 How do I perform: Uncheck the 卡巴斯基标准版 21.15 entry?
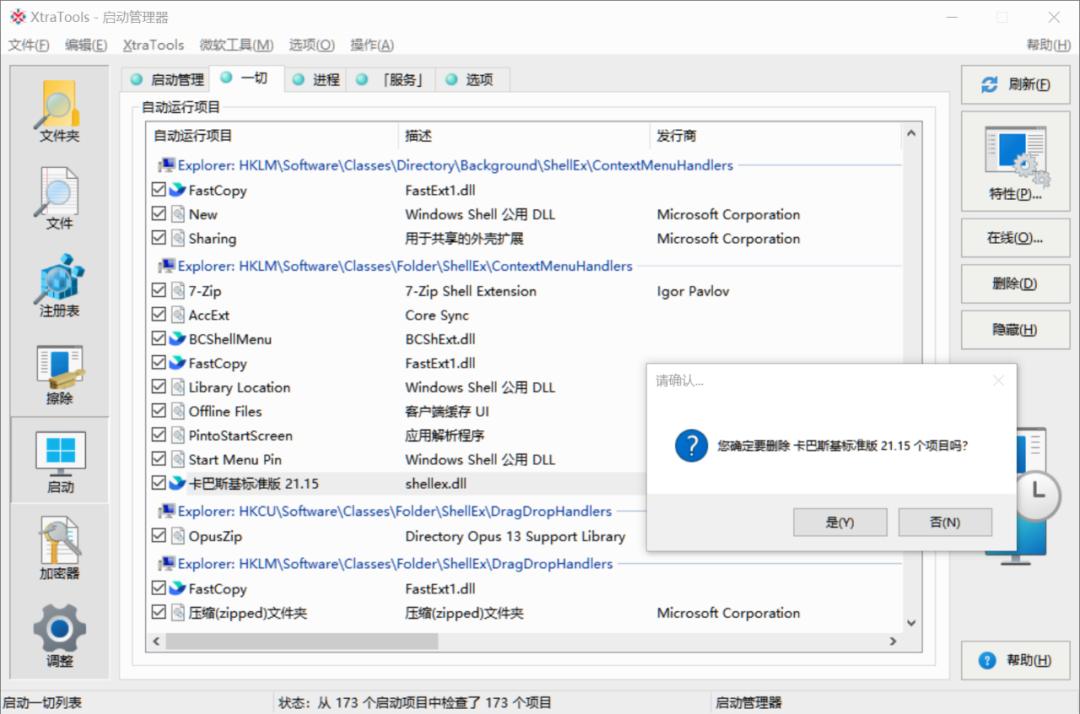pos(160,482)
